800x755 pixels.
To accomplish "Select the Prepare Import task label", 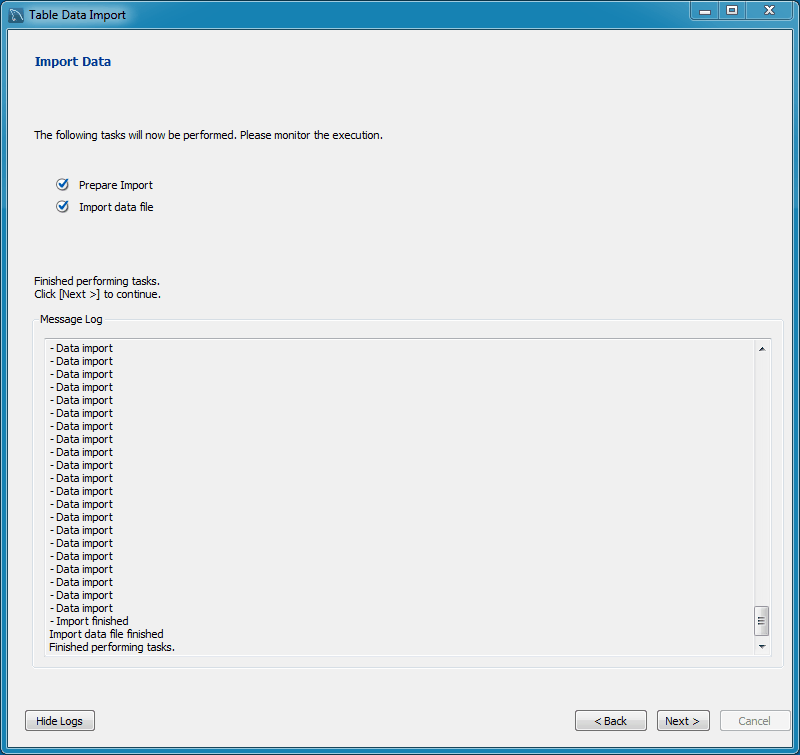I will pos(115,185).
